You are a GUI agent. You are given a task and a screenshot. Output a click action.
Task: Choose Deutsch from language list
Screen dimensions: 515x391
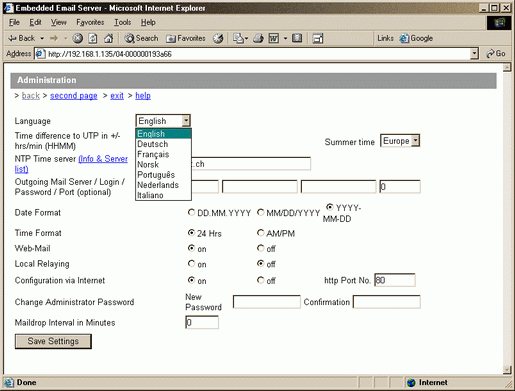(x=163, y=144)
